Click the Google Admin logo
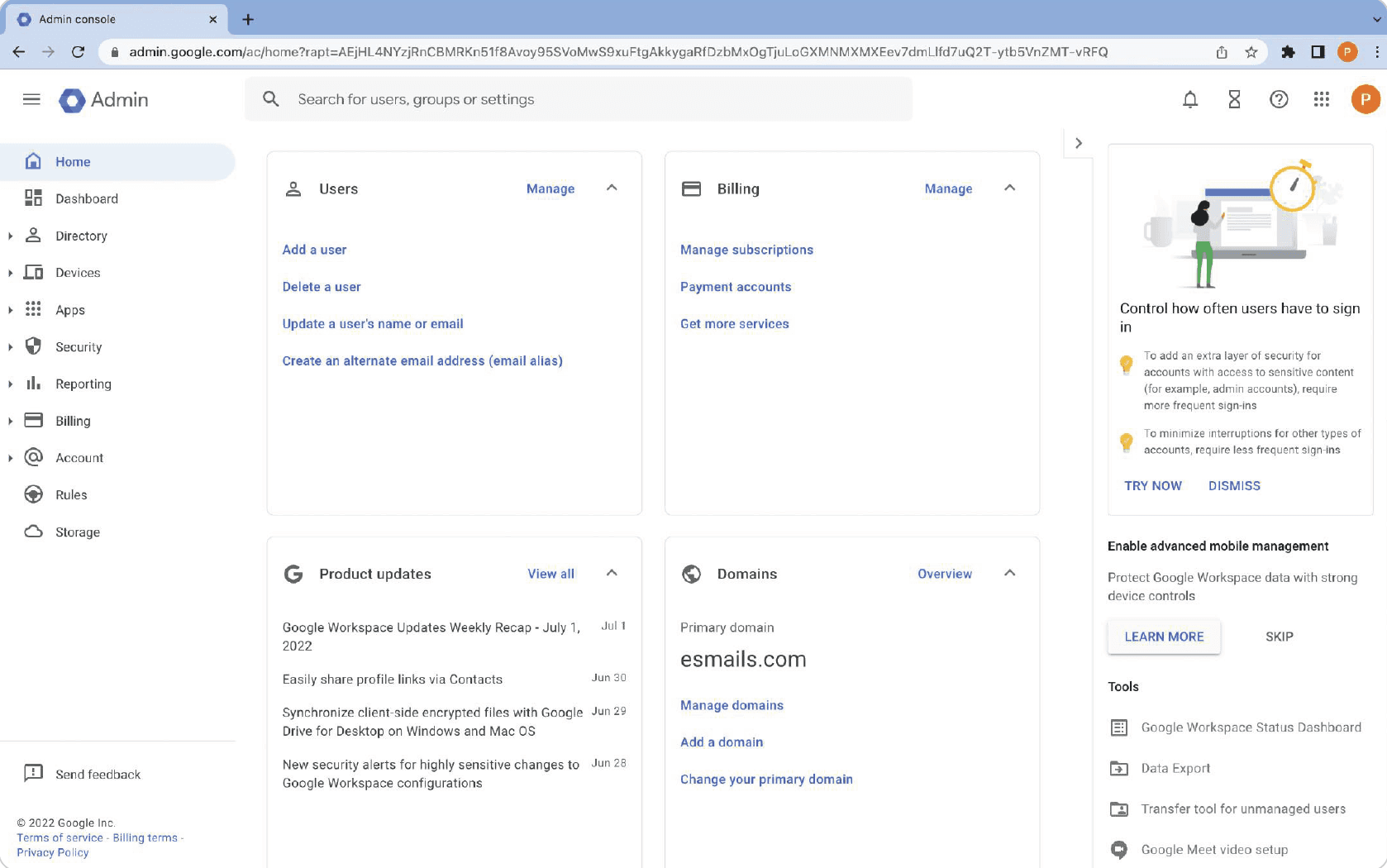 [x=103, y=100]
